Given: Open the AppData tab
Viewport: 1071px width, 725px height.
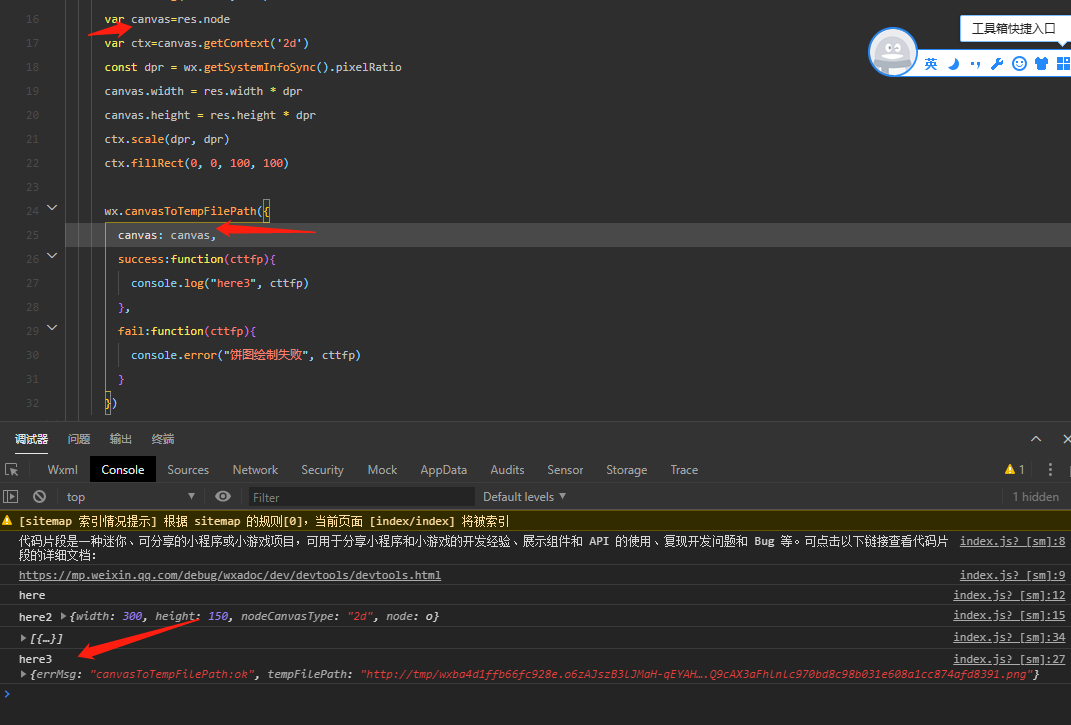Looking at the screenshot, I should click(x=443, y=469).
